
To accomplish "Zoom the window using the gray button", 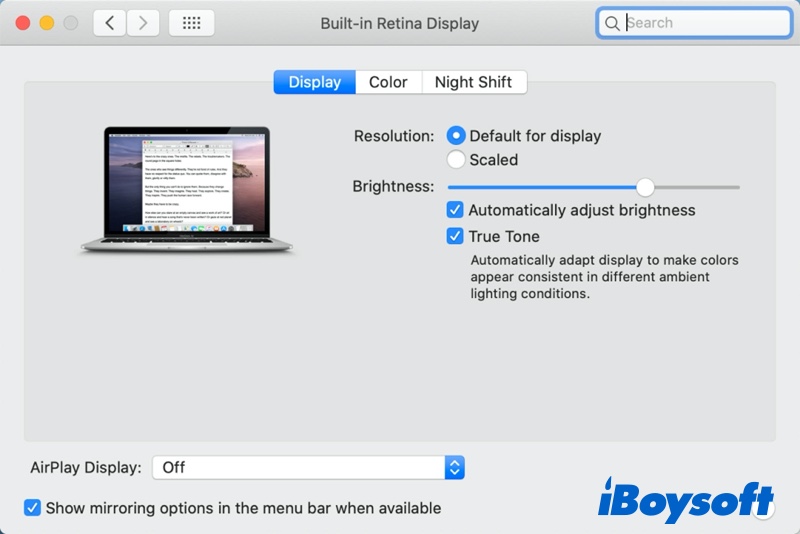I will click(x=70, y=22).
